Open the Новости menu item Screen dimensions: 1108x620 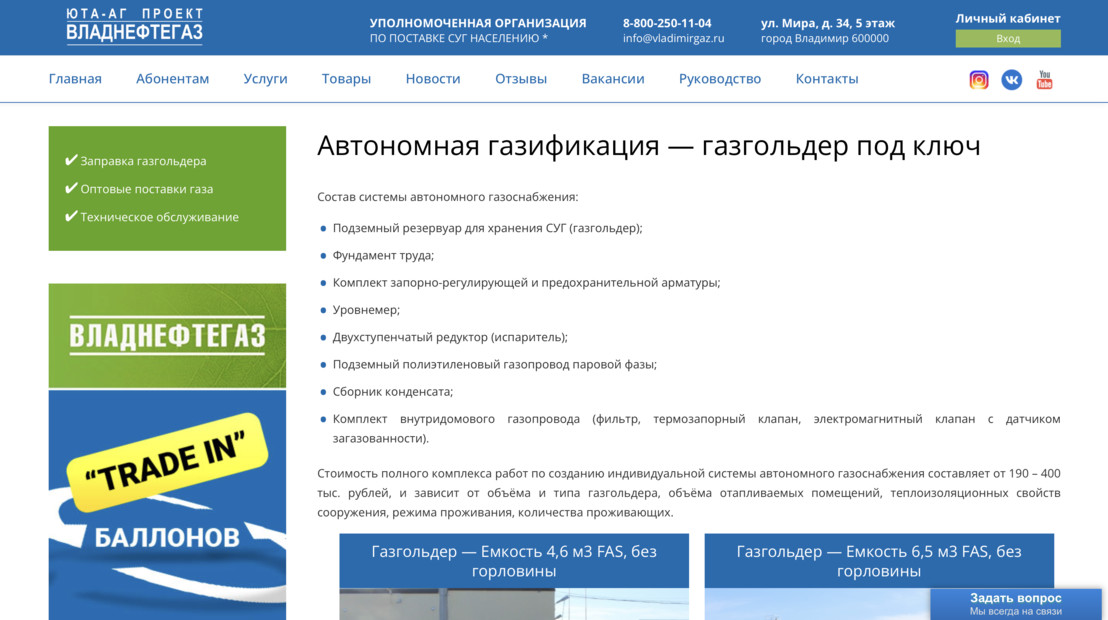(432, 78)
